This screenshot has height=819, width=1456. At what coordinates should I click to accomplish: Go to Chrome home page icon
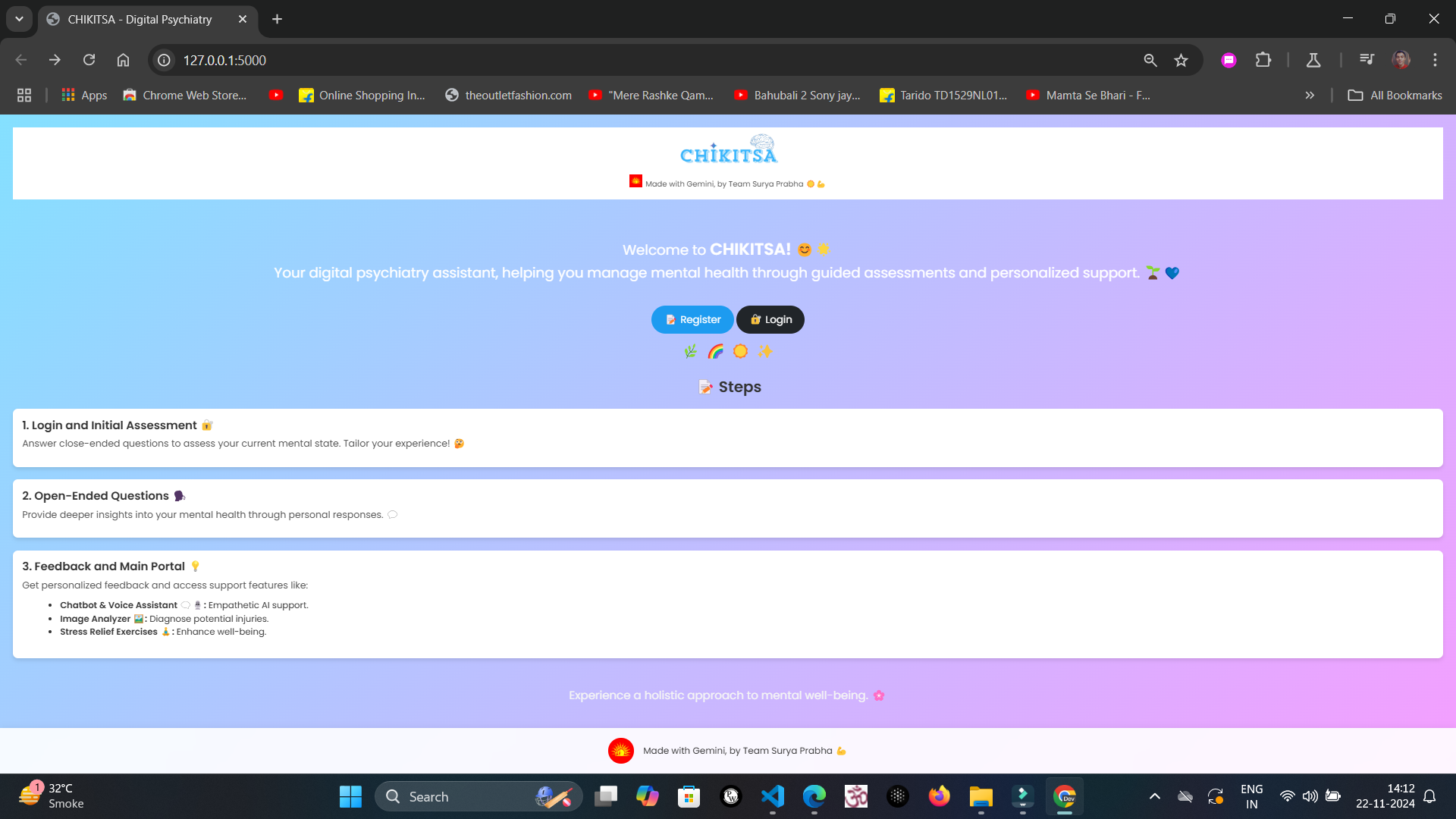tap(123, 60)
